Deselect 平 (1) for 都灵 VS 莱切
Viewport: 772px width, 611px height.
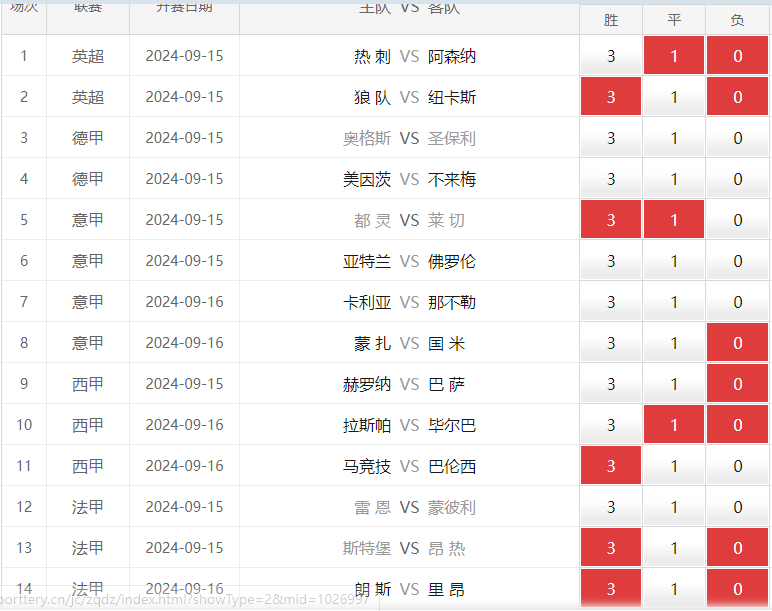coord(674,220)
